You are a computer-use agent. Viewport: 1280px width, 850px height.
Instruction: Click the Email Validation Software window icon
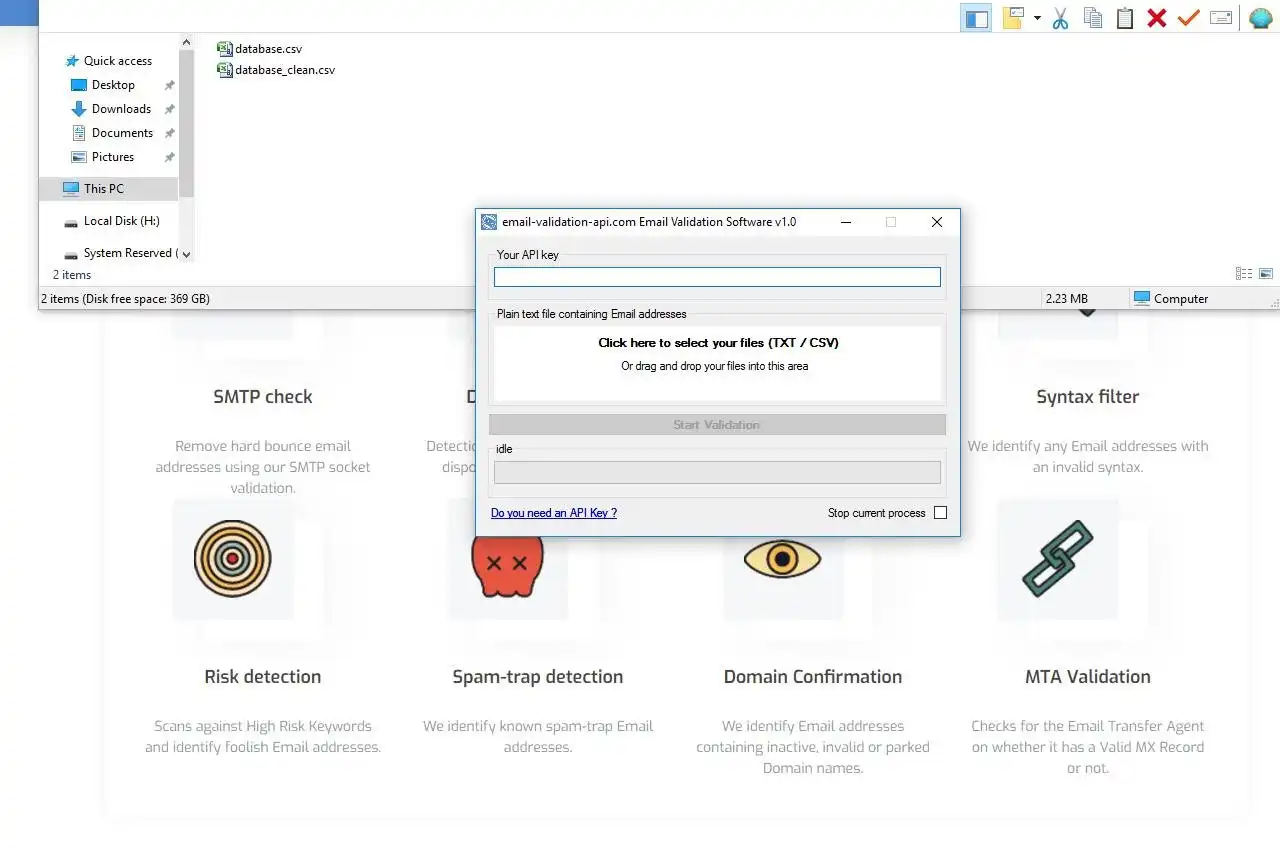(x=489, y=222)
